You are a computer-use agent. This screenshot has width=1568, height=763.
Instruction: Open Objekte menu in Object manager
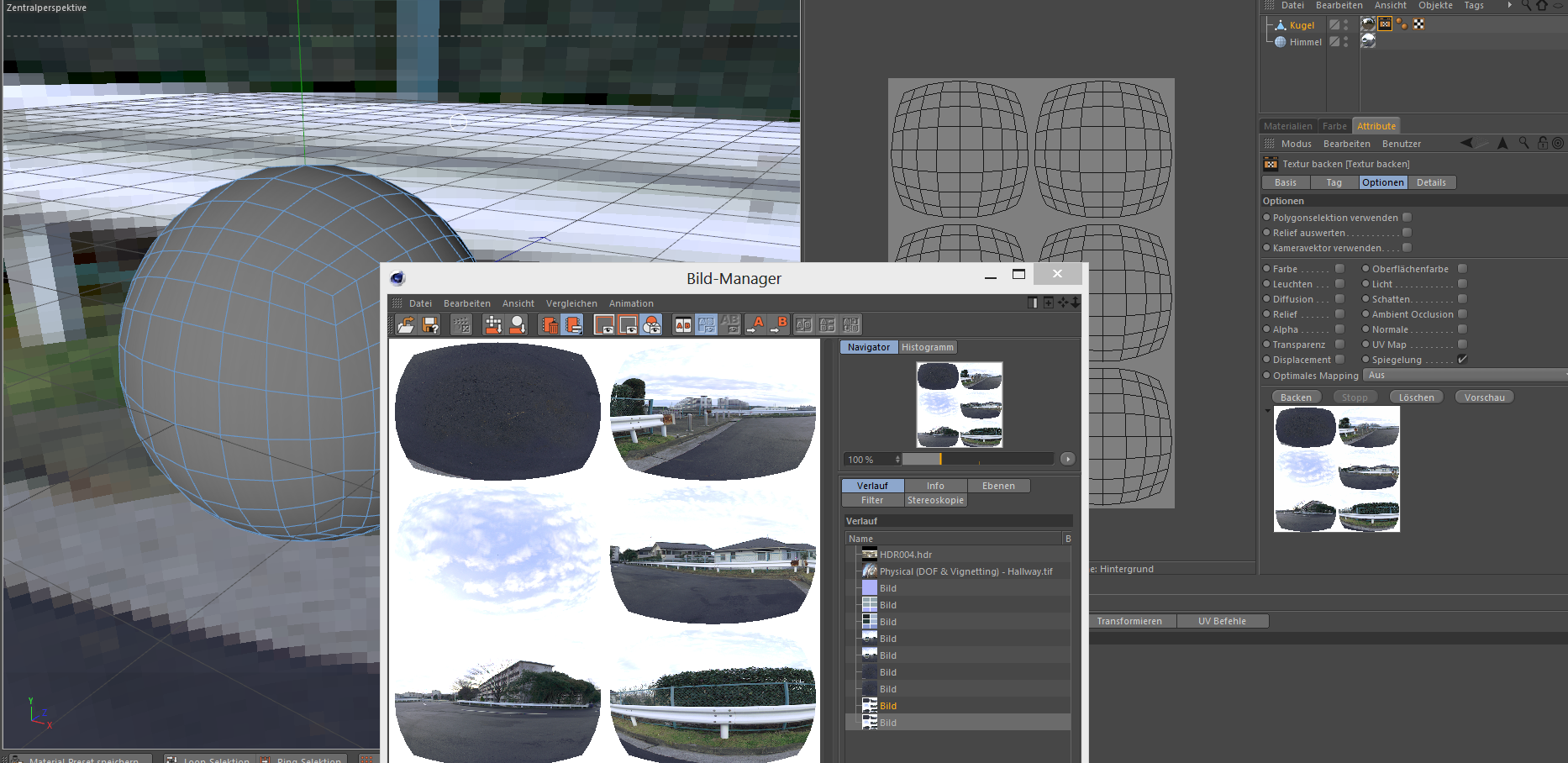pos(1435,6)
